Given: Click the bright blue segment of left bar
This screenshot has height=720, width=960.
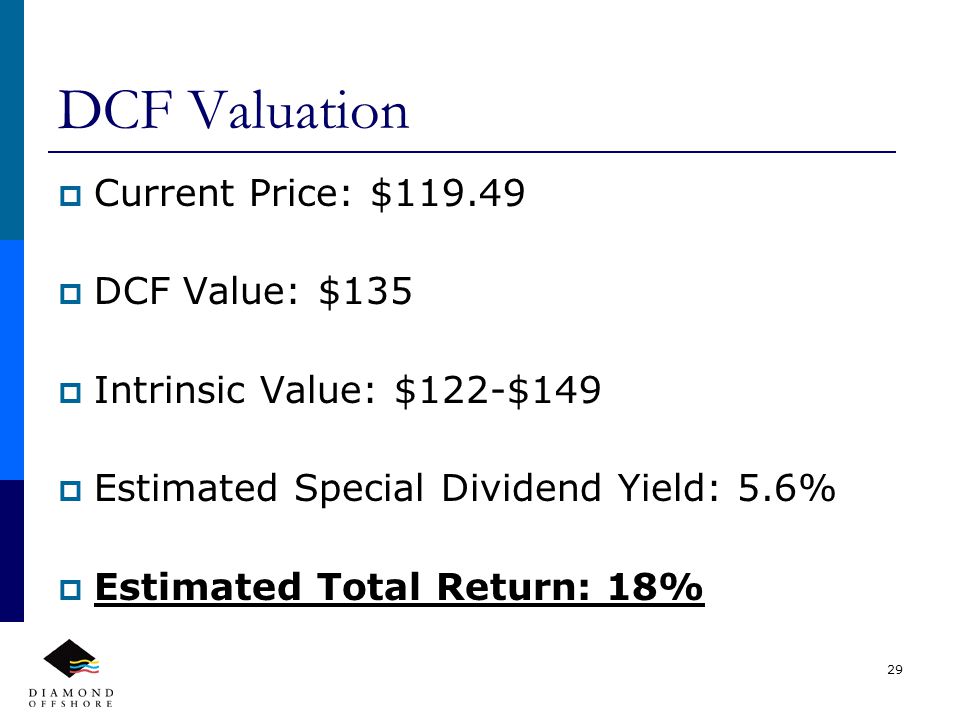Looking at the screenshot, I should [12, 360].
